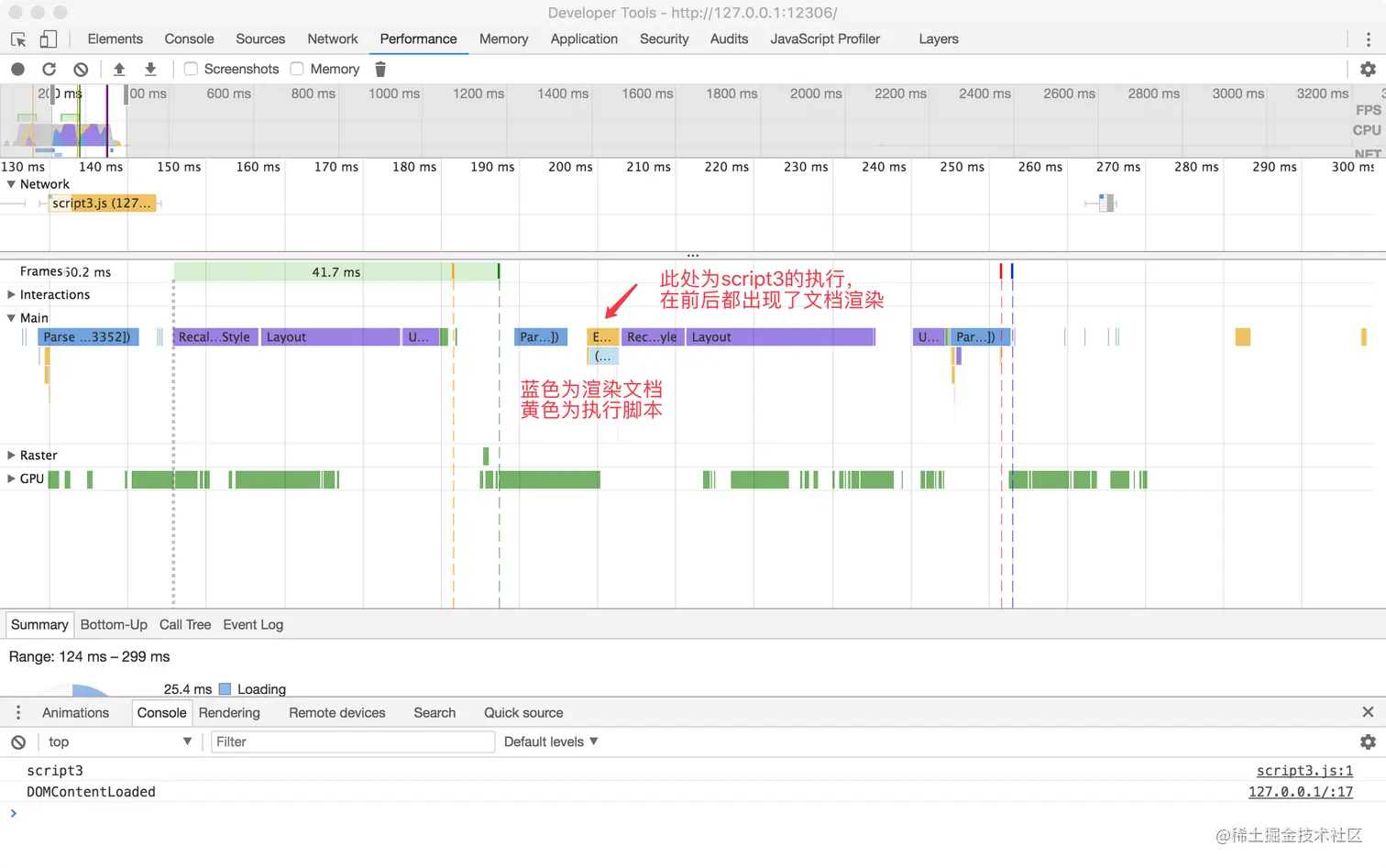Collect garbage with the trash icon
Viewport: 1386px width, 868px height.
[380, 69]
